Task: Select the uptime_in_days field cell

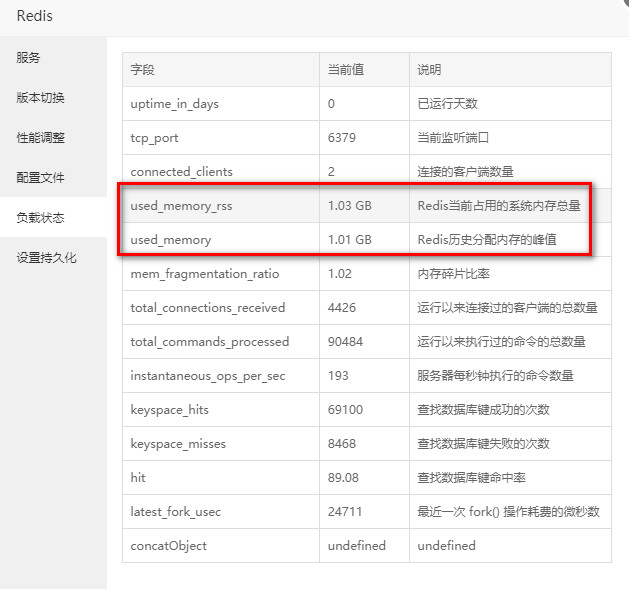Action: [221, 104]
